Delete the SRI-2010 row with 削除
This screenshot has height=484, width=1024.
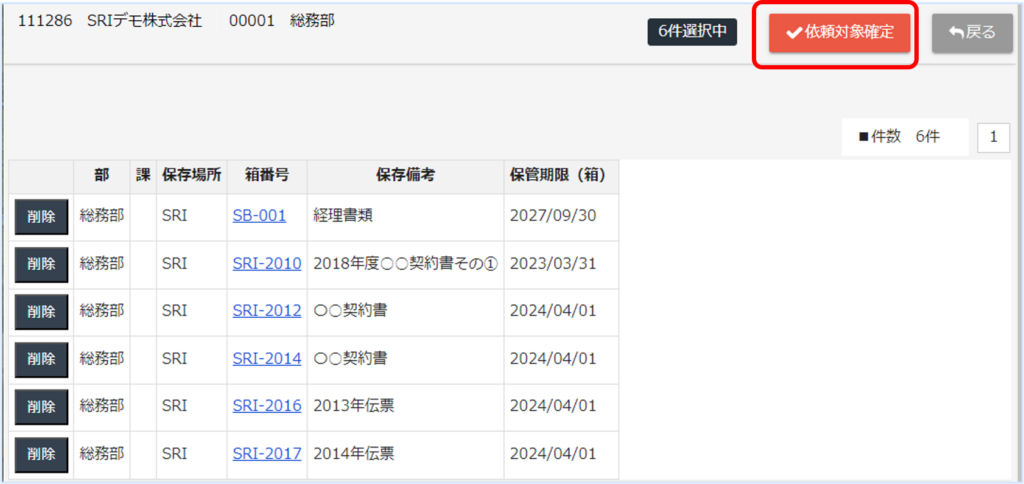(x=41, y=265)
